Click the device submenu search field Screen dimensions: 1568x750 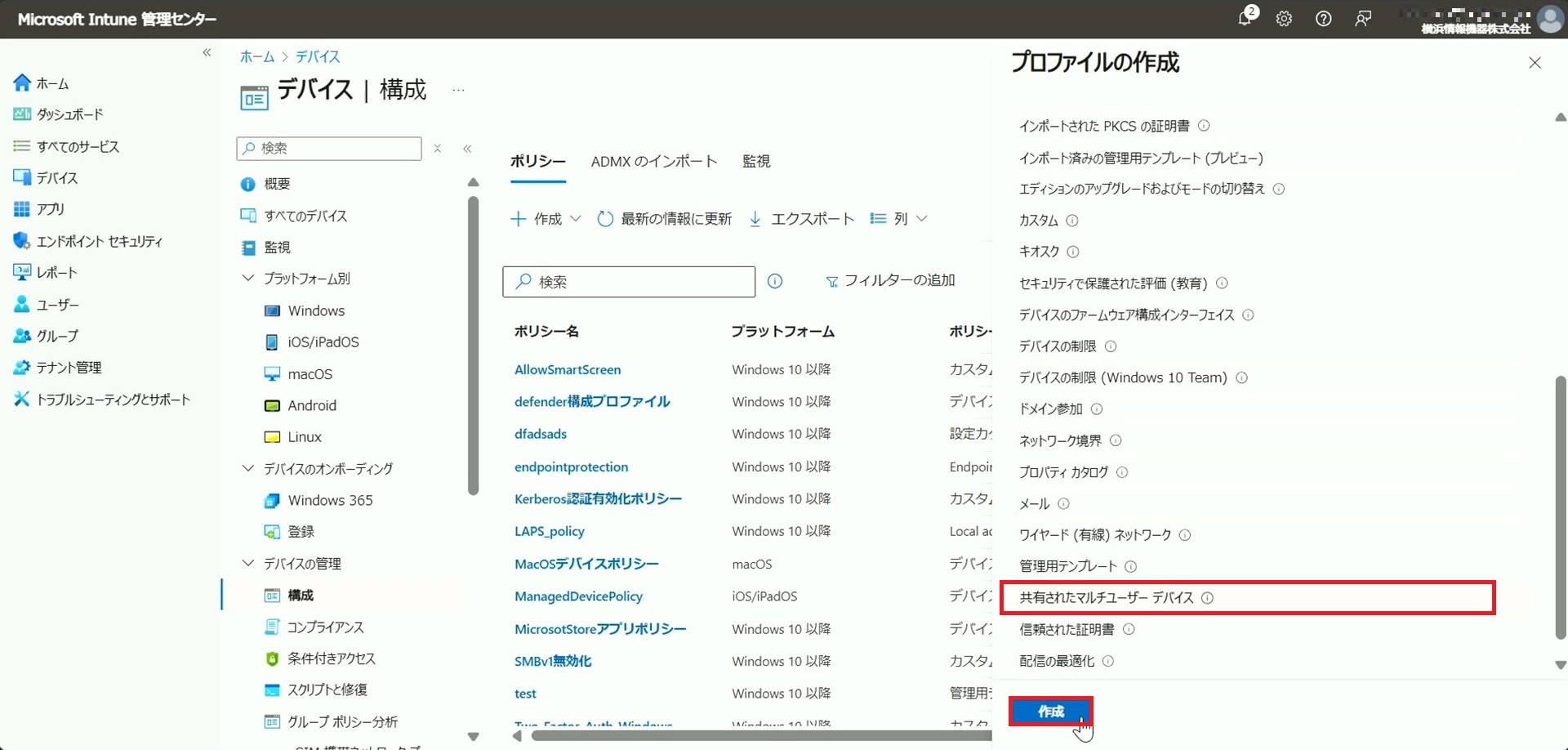(x=329, y=149)
